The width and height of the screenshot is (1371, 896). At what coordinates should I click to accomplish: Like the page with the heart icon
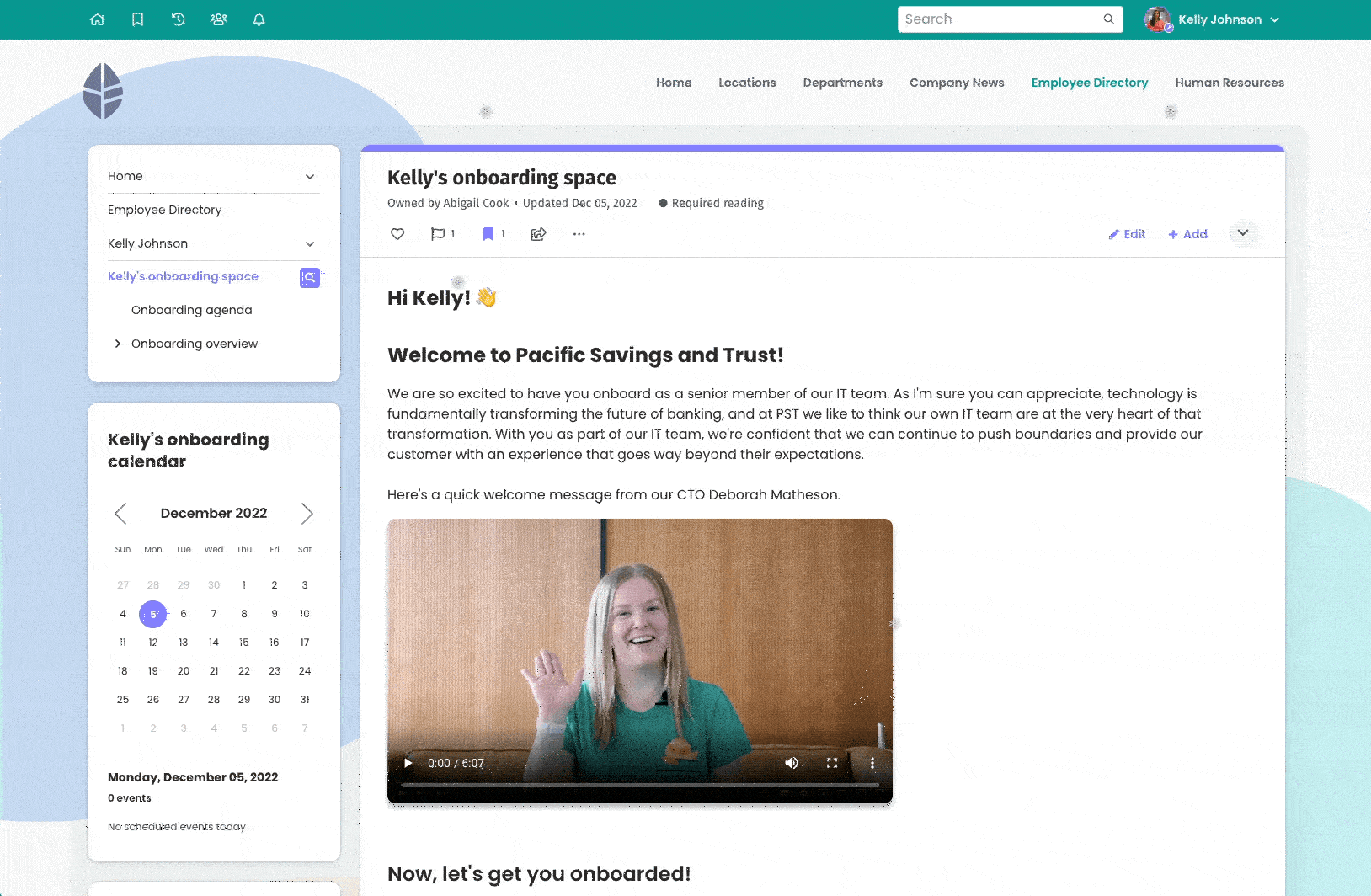pos(397,234)
